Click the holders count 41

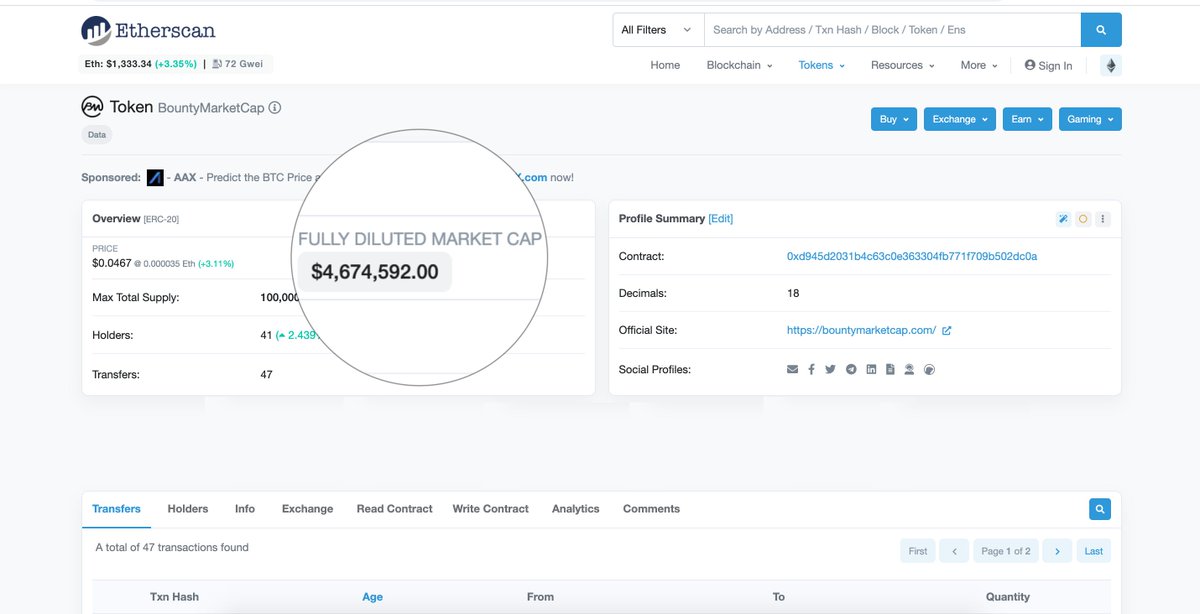[266, 335]
